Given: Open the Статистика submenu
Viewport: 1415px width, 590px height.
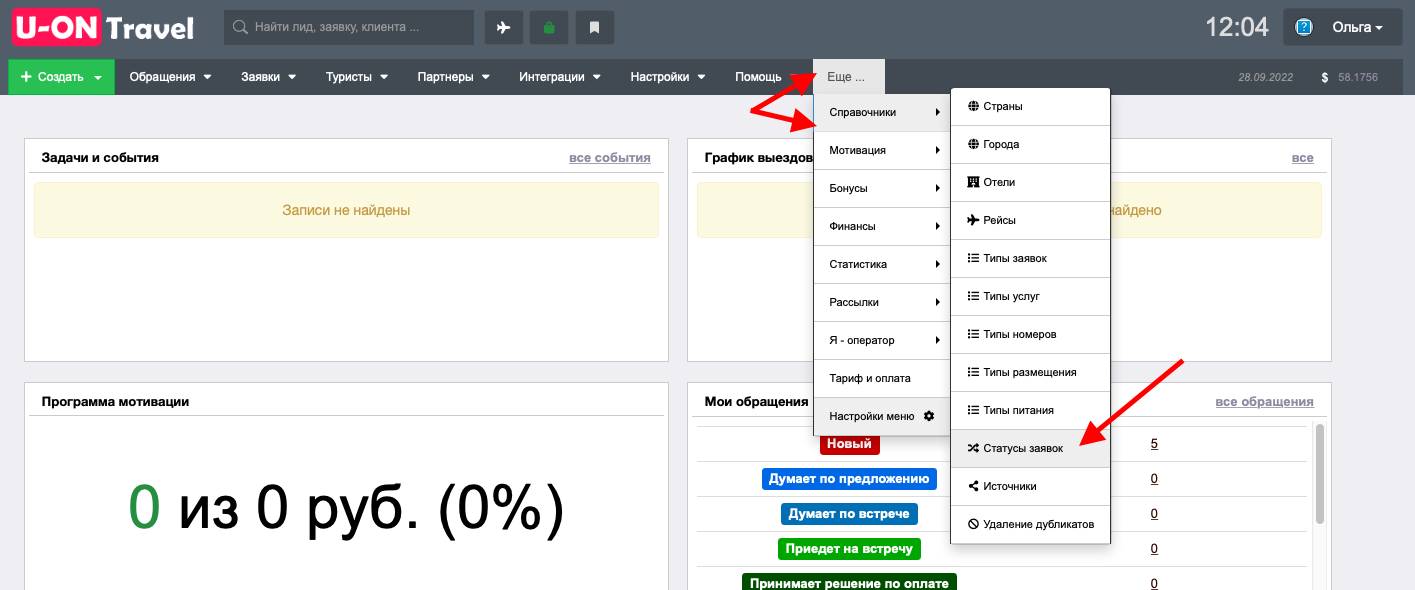Looking at the screenshot, I should 881,264.
